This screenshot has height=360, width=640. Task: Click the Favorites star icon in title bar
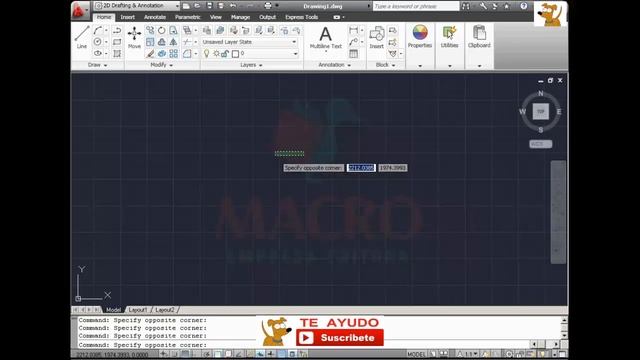tap(507, 6)
